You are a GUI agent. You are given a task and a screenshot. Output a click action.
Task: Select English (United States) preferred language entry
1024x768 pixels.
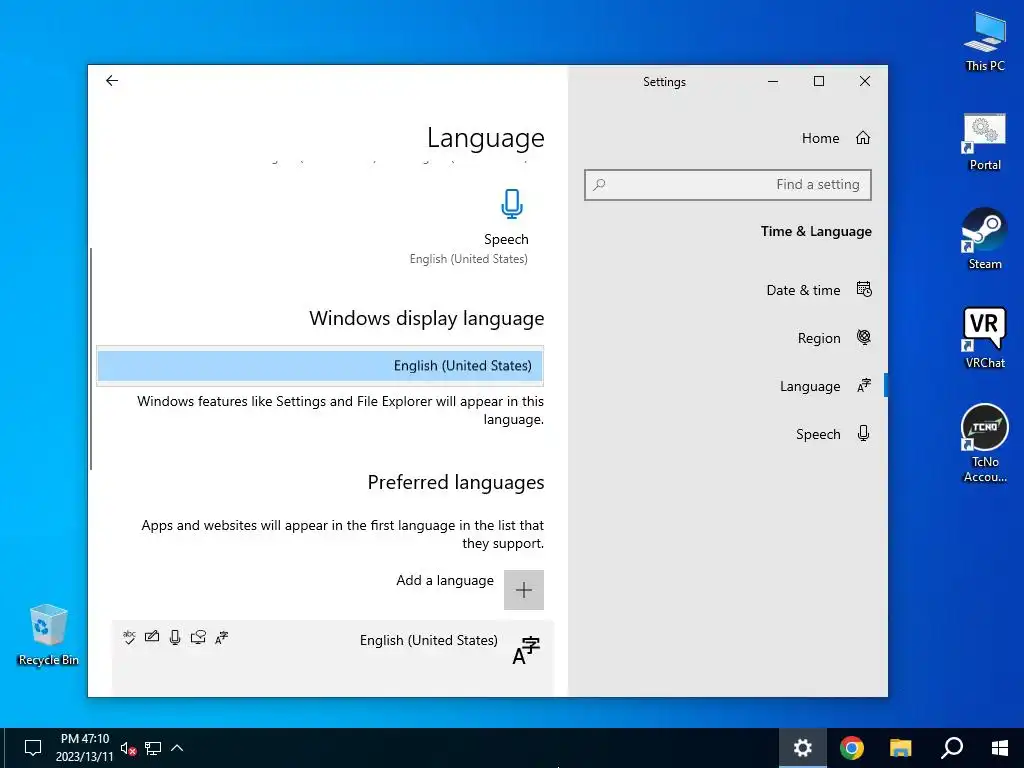332,656
